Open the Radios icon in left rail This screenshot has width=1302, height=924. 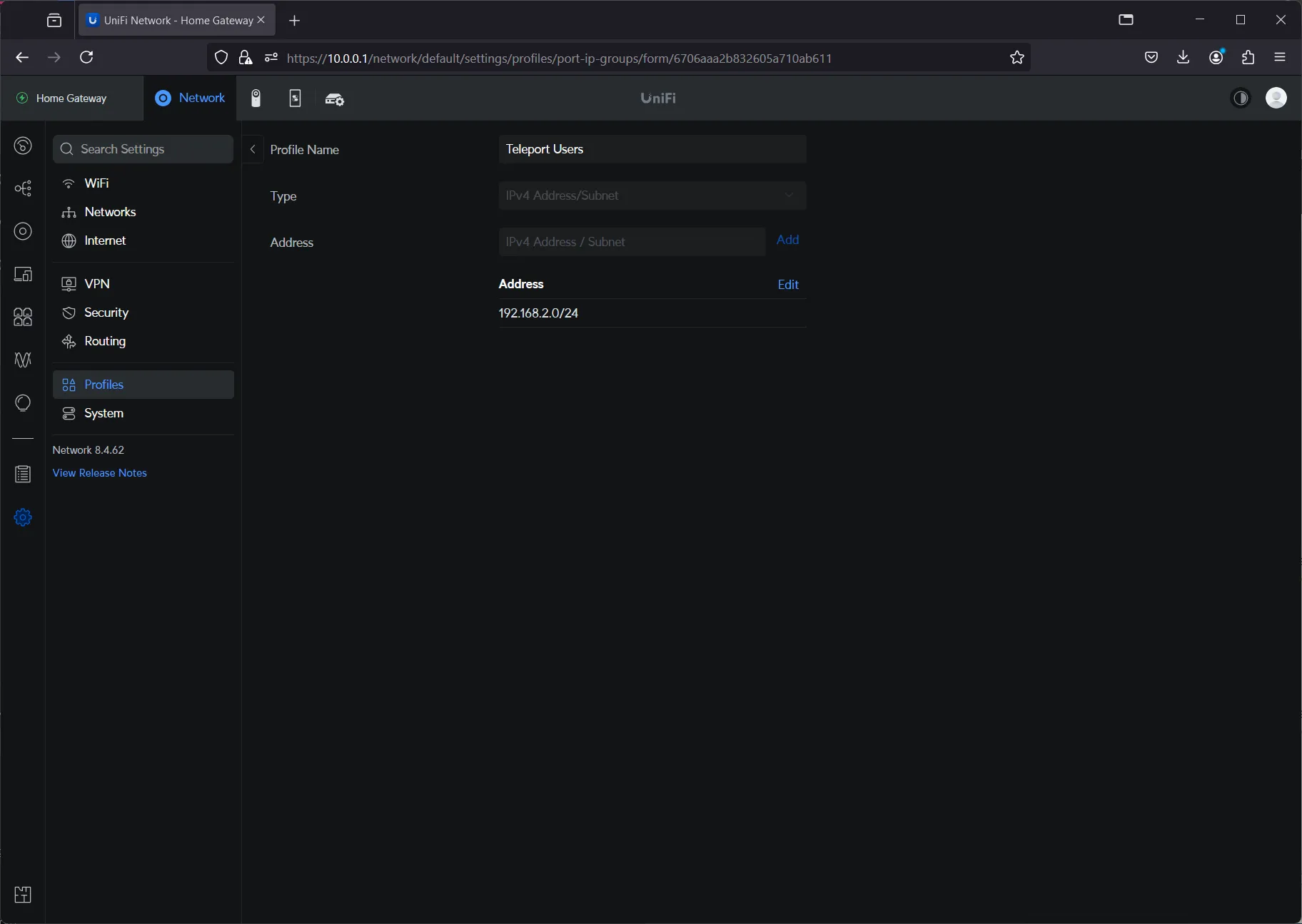[23, 360]
